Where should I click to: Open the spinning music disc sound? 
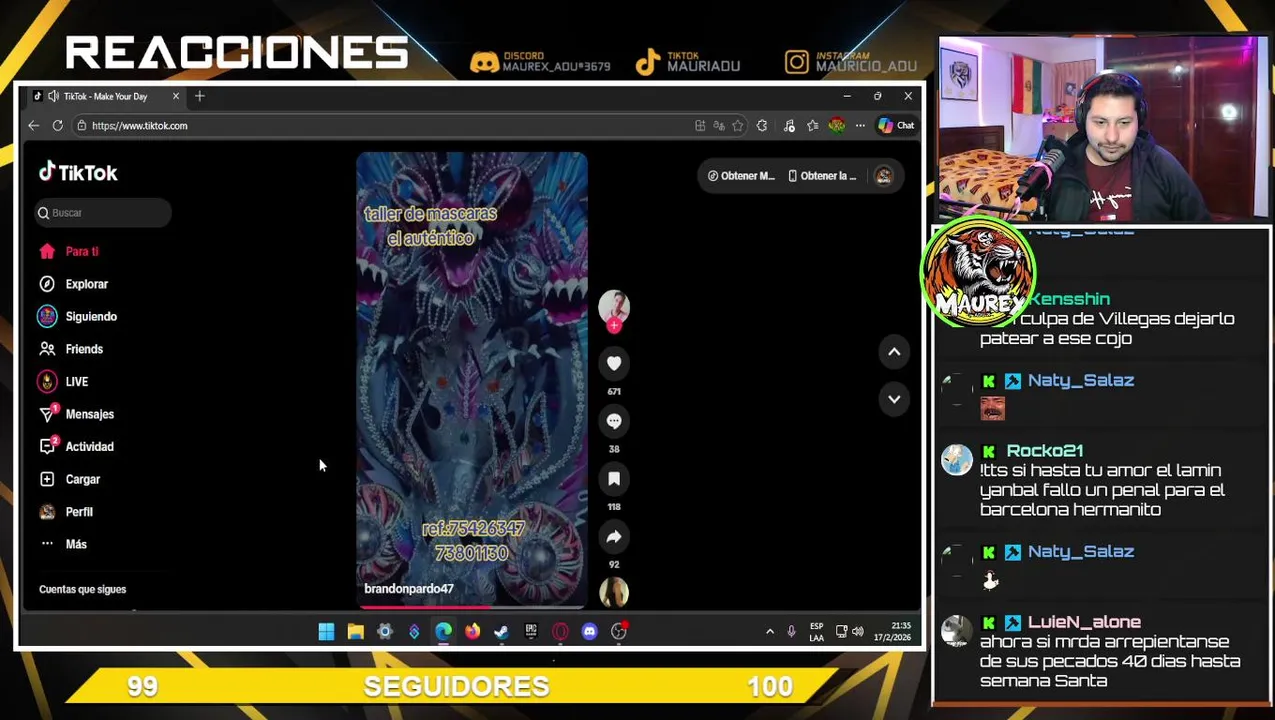pos(614,592)
